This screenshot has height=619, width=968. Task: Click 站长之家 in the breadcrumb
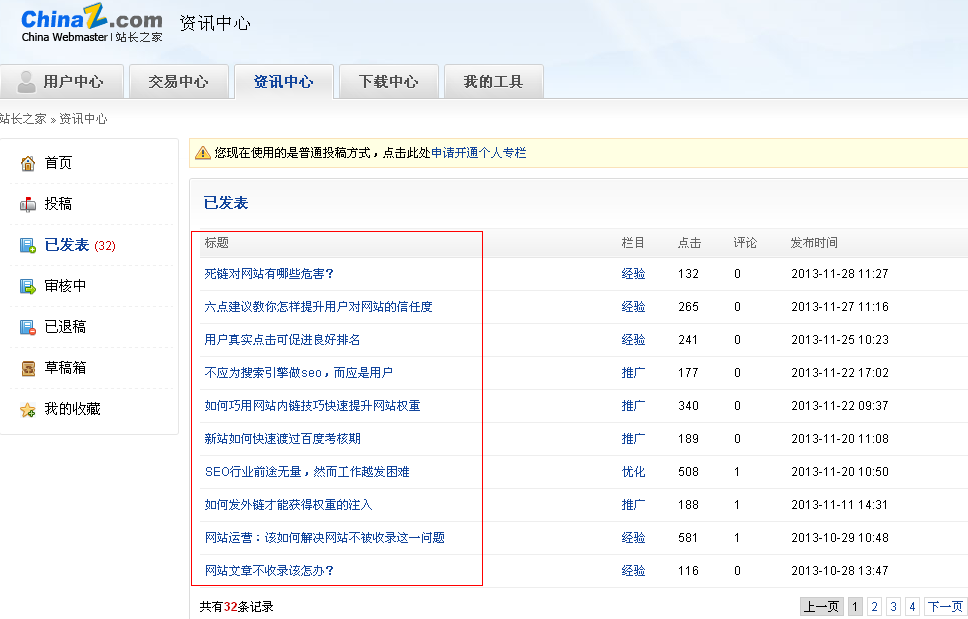click(x=23, y=119)
